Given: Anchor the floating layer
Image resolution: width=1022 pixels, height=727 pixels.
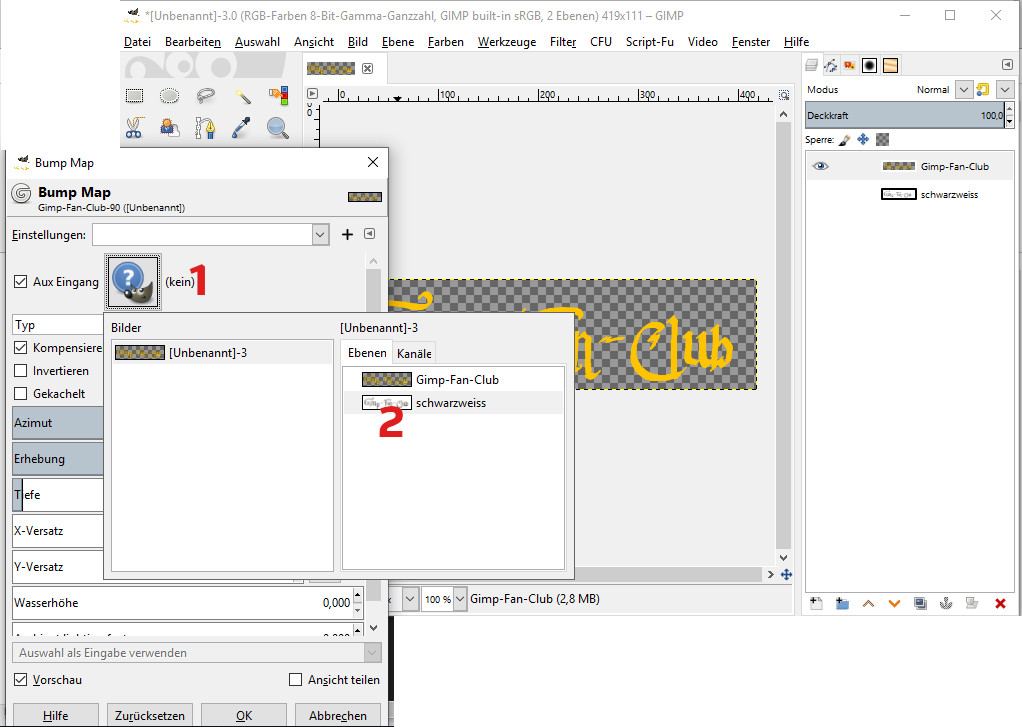Looking at the screenshot, I should [946, 603].
